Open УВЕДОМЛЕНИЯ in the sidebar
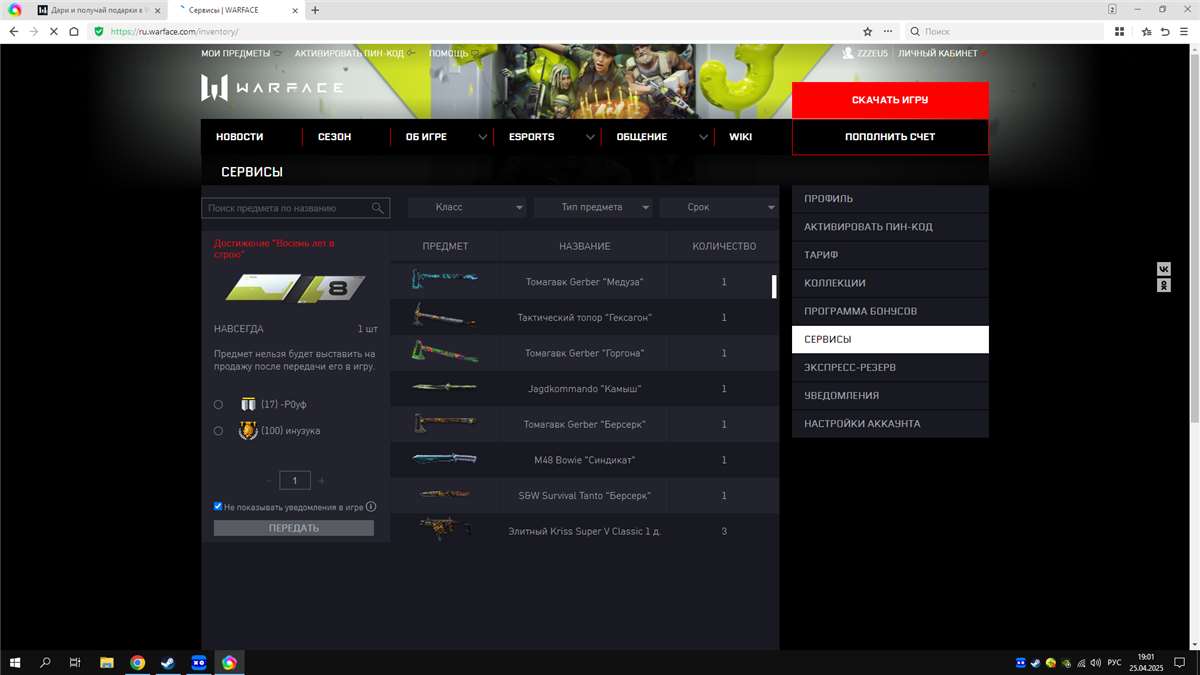The width and height of the screenshot is (1200, 675). click(x=890, y=396)
